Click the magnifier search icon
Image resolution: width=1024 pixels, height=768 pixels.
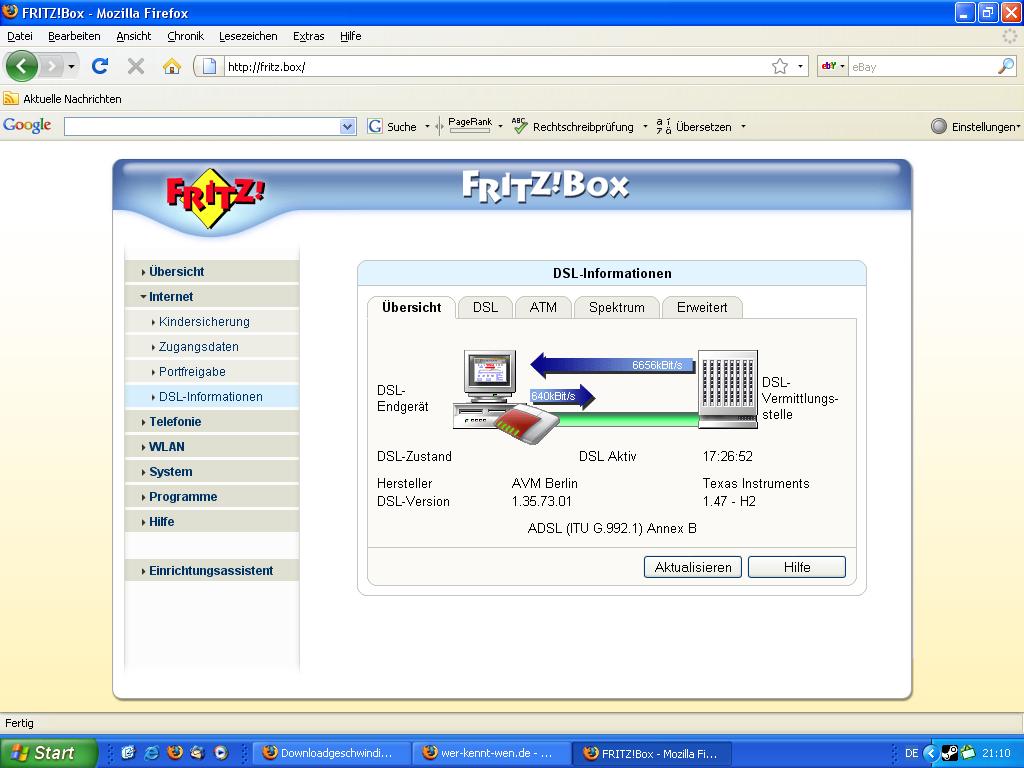click(1006, 66)
